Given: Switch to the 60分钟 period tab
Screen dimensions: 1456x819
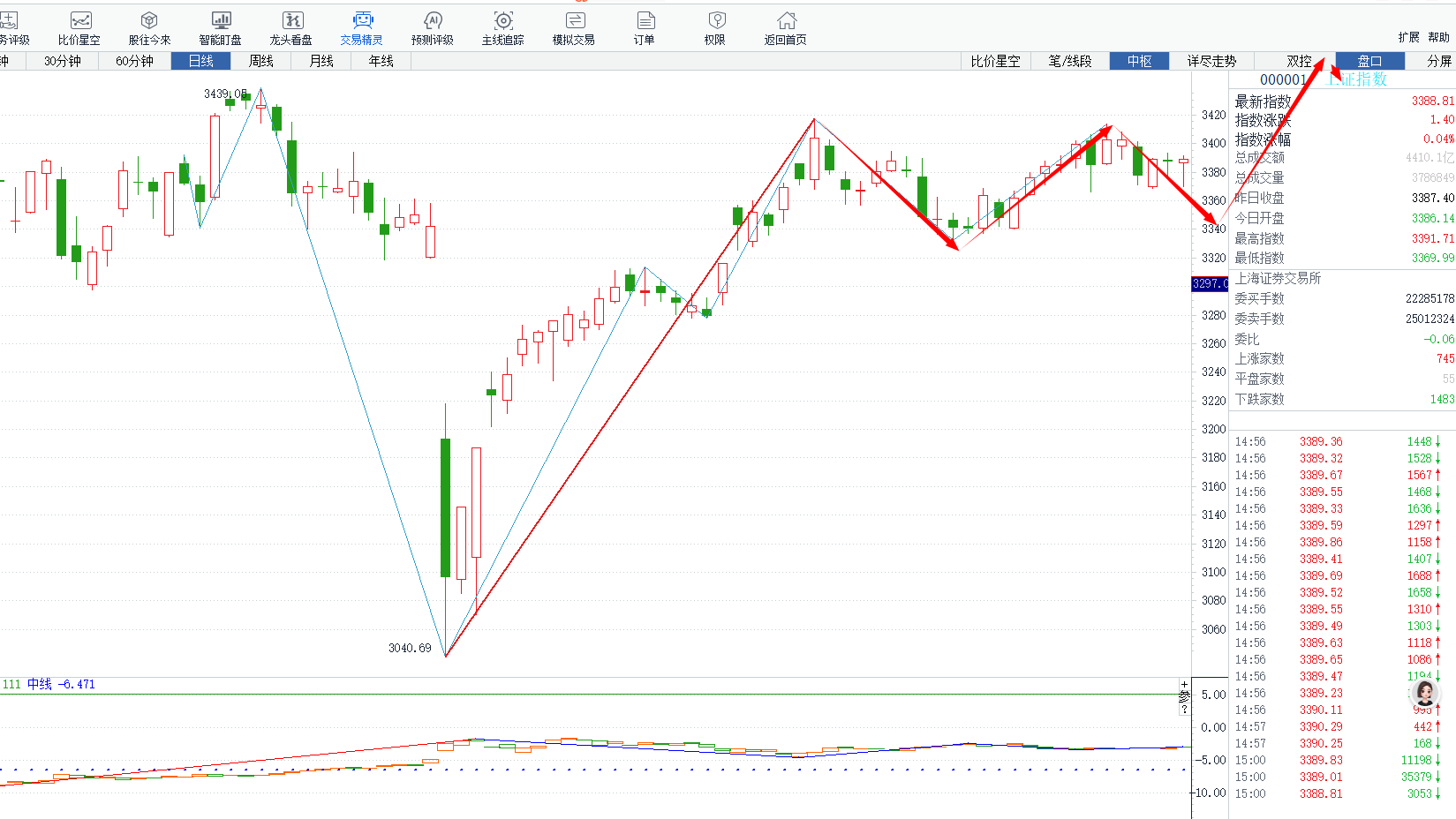Looking at the screenshot, I should coord(134,61).
